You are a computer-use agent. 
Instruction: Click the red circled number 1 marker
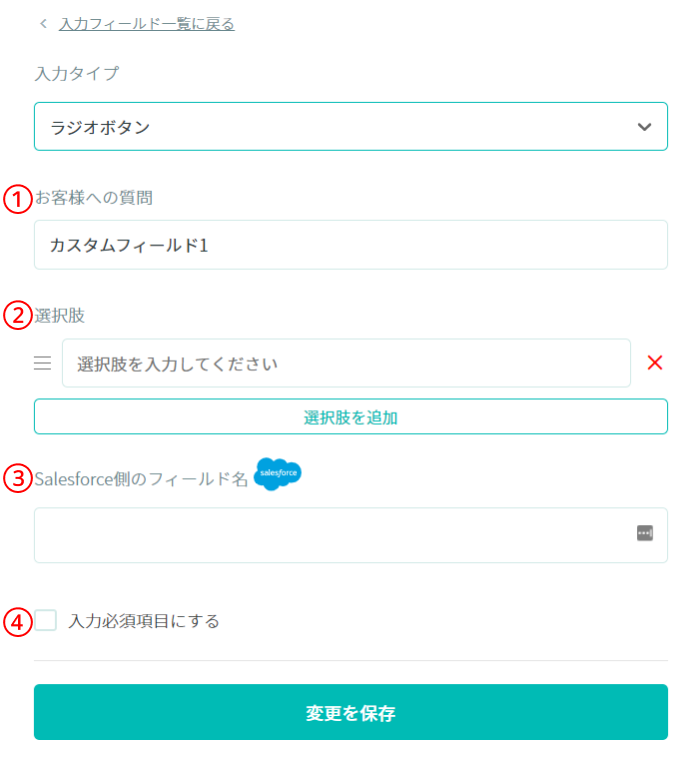18,199
